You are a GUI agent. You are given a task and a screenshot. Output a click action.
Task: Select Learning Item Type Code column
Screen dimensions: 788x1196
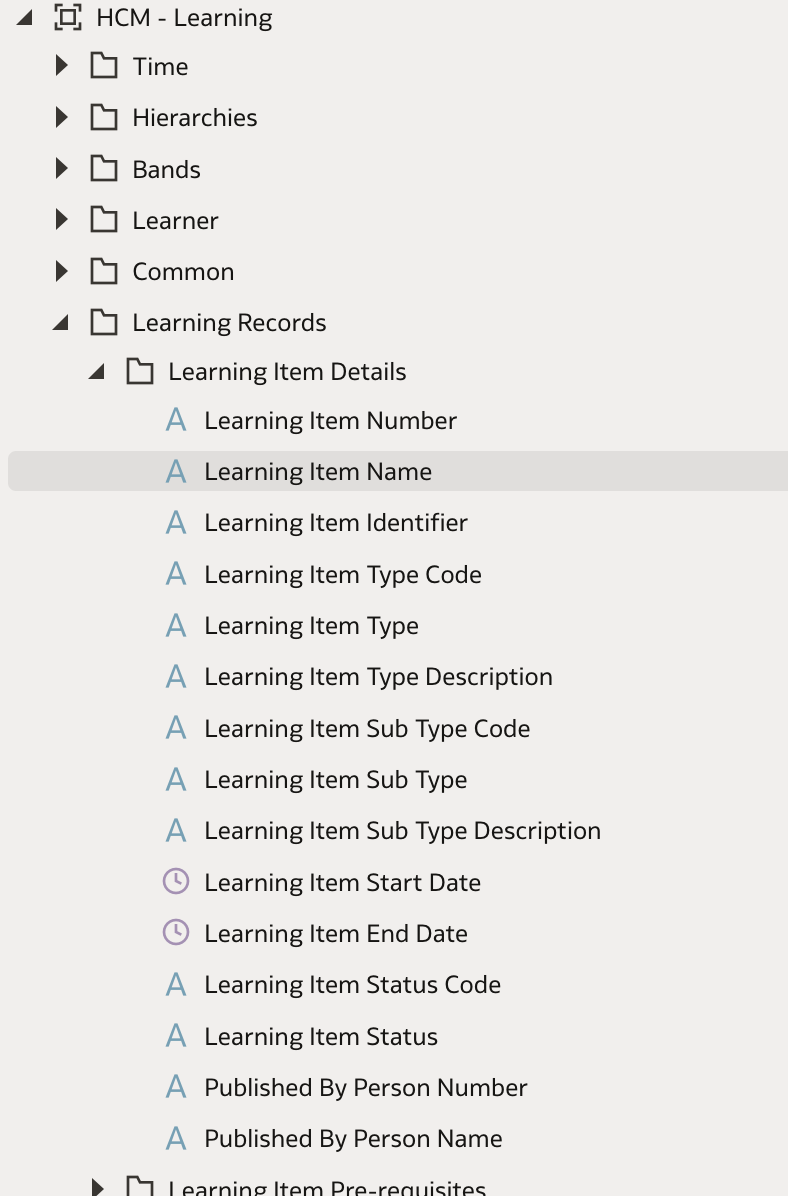tap(343, 574)
